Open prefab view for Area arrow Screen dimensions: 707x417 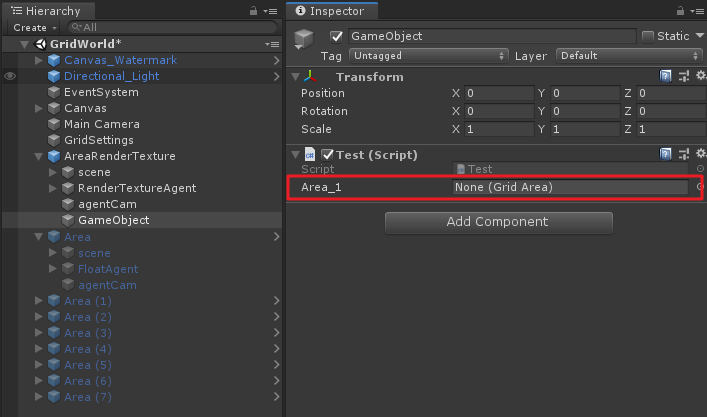point(276,237)
